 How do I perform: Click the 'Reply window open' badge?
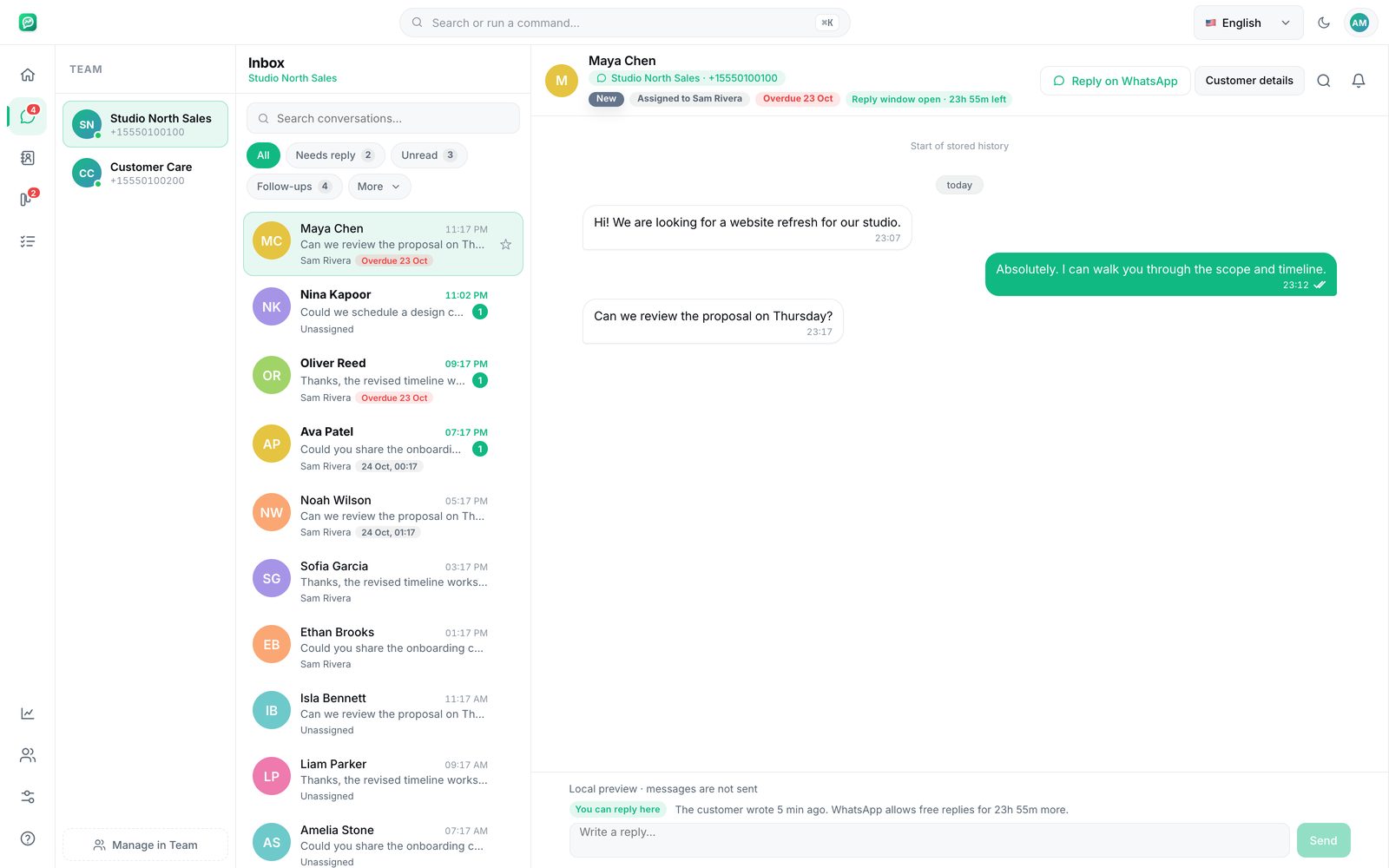coord(929,99)
